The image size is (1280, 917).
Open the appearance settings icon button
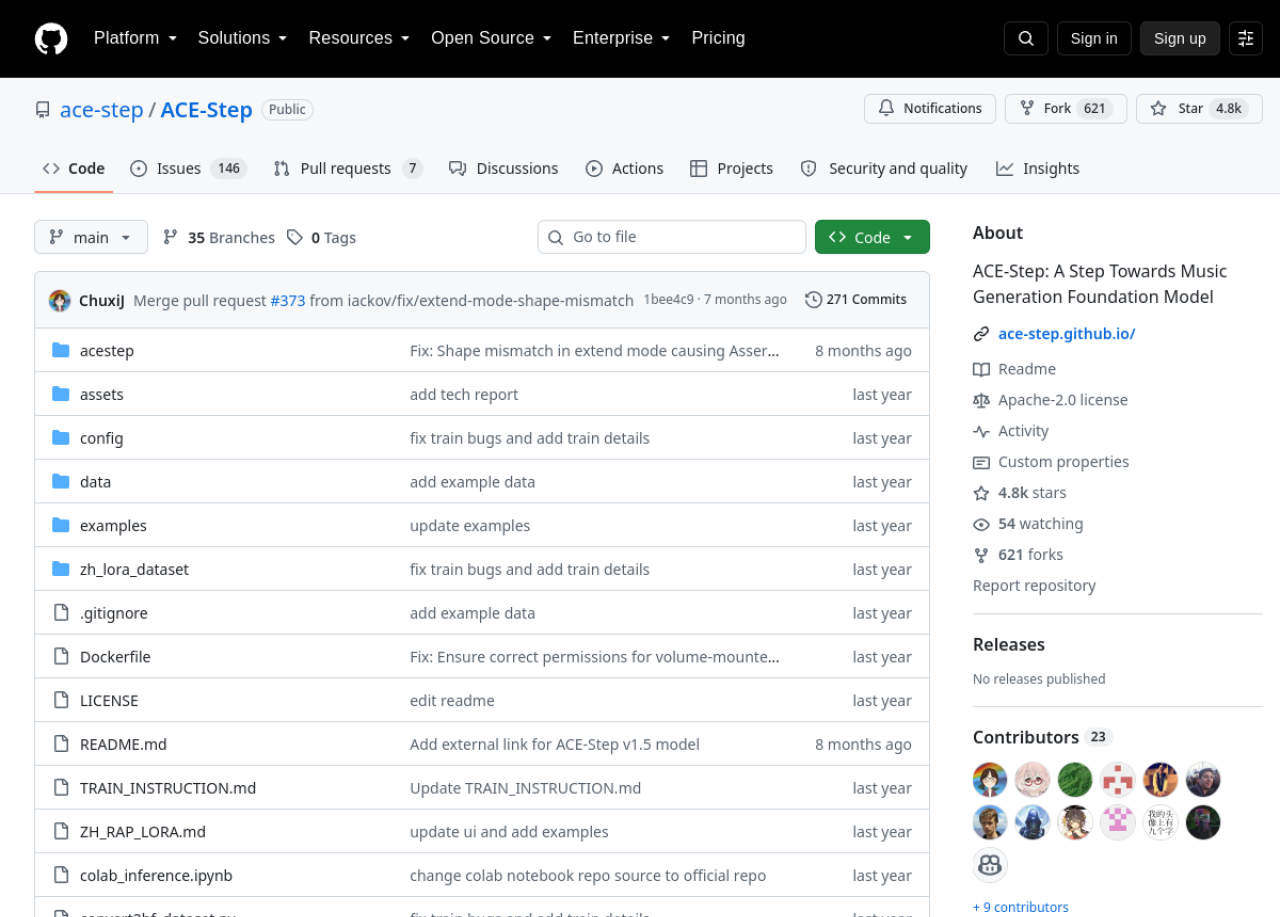point(1246,38)
